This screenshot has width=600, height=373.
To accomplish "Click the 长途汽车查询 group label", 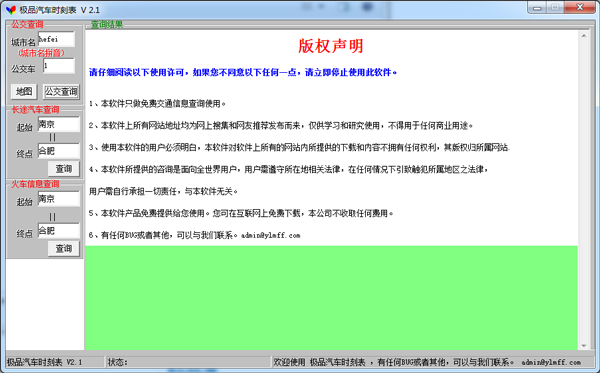I will [35, 110].
